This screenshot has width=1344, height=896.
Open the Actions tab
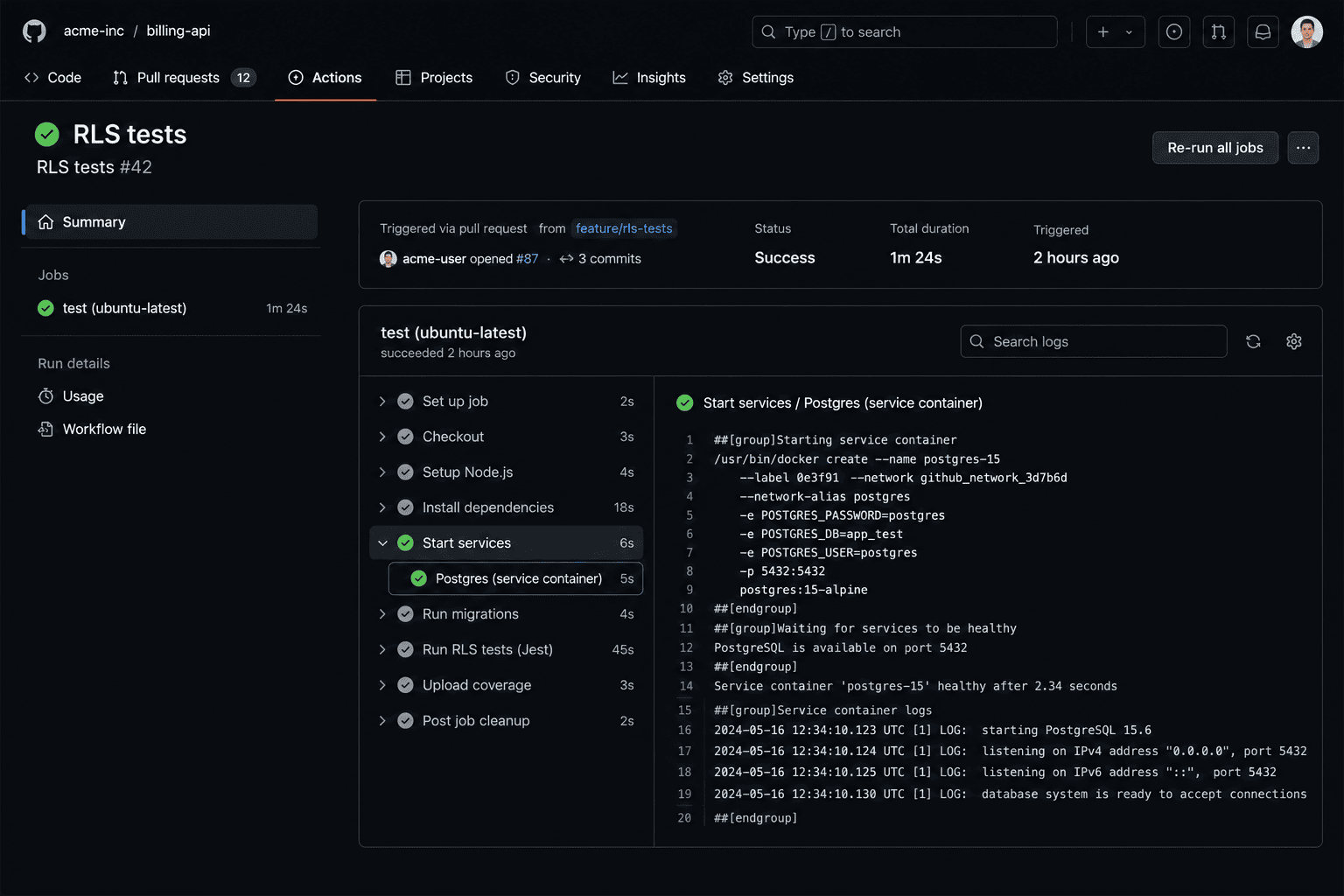click(325, 78)
